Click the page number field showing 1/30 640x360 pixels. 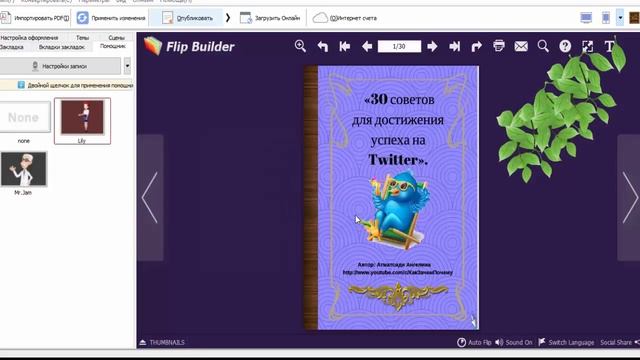click(399, 46)
